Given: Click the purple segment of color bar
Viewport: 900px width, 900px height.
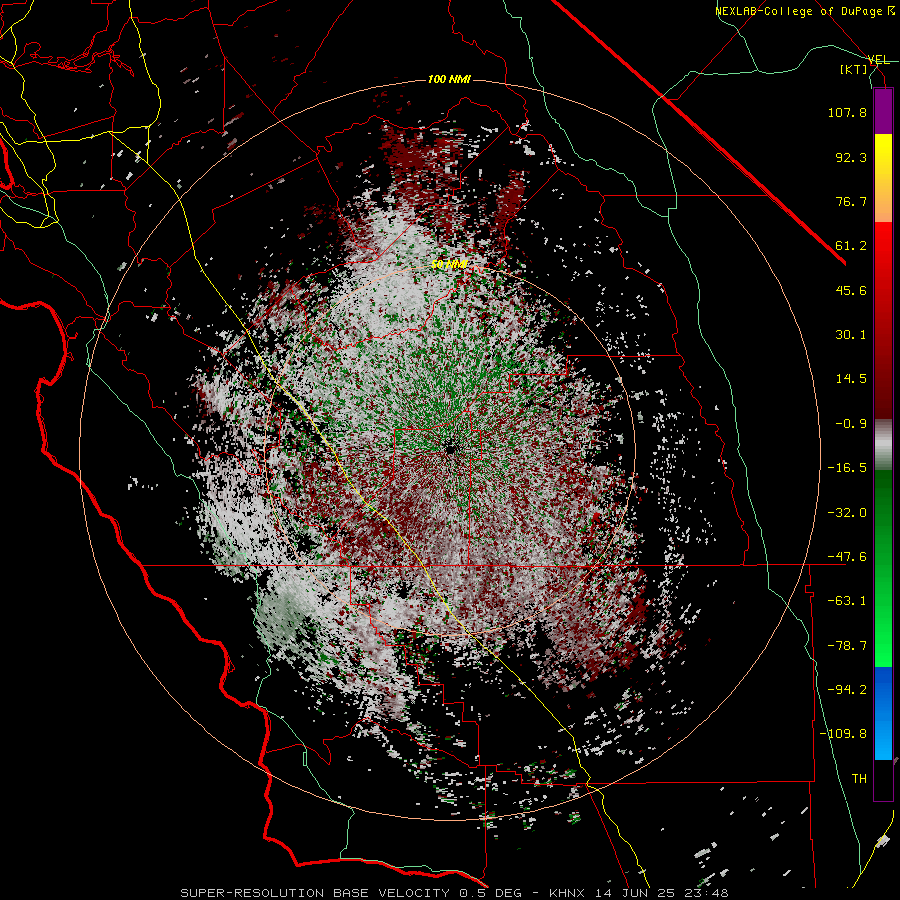Looking at the screenshot, I should 883,111.
